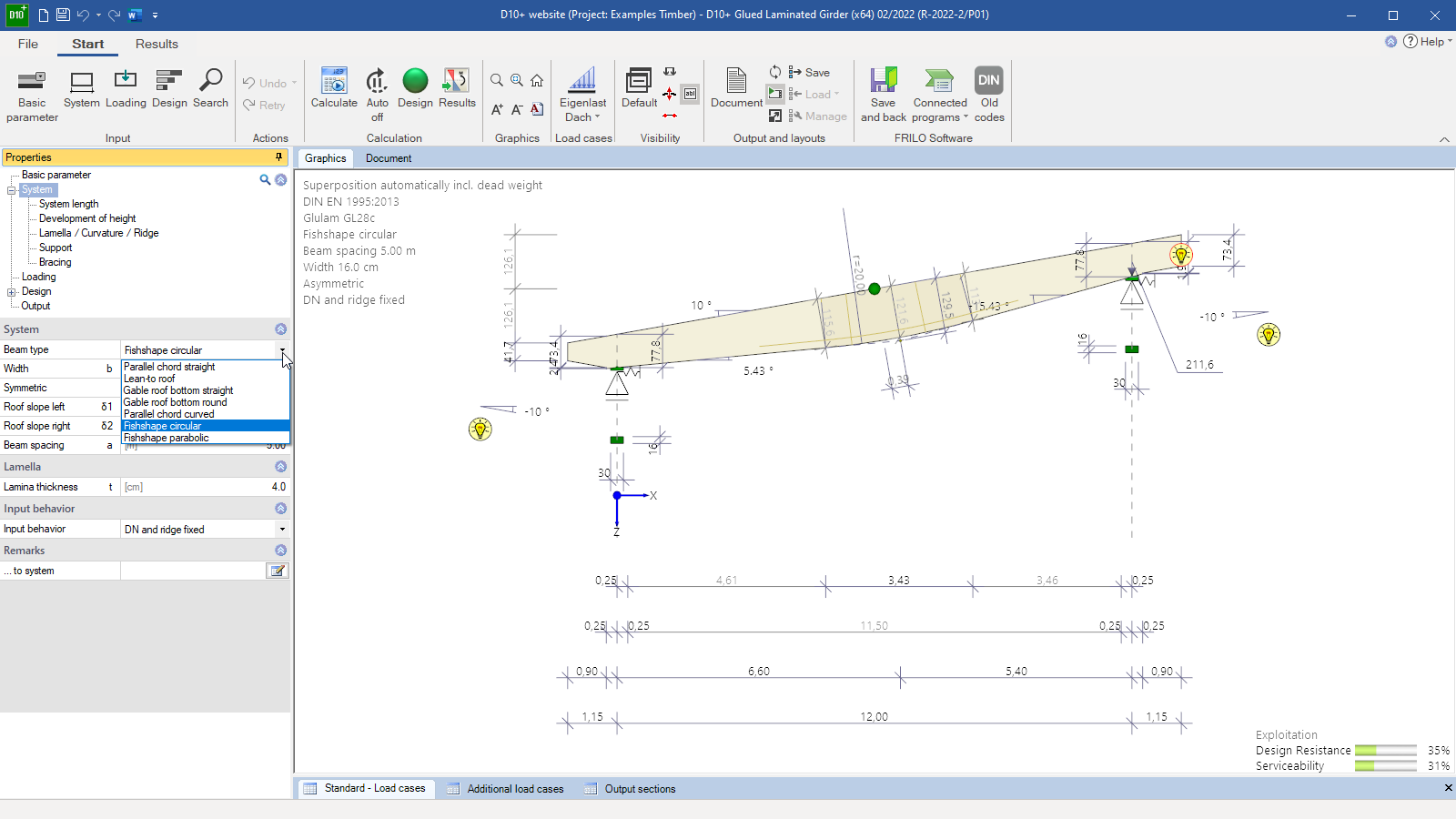1456x819 pixels.
Task: Click Design in Input group
Action: 169,89
